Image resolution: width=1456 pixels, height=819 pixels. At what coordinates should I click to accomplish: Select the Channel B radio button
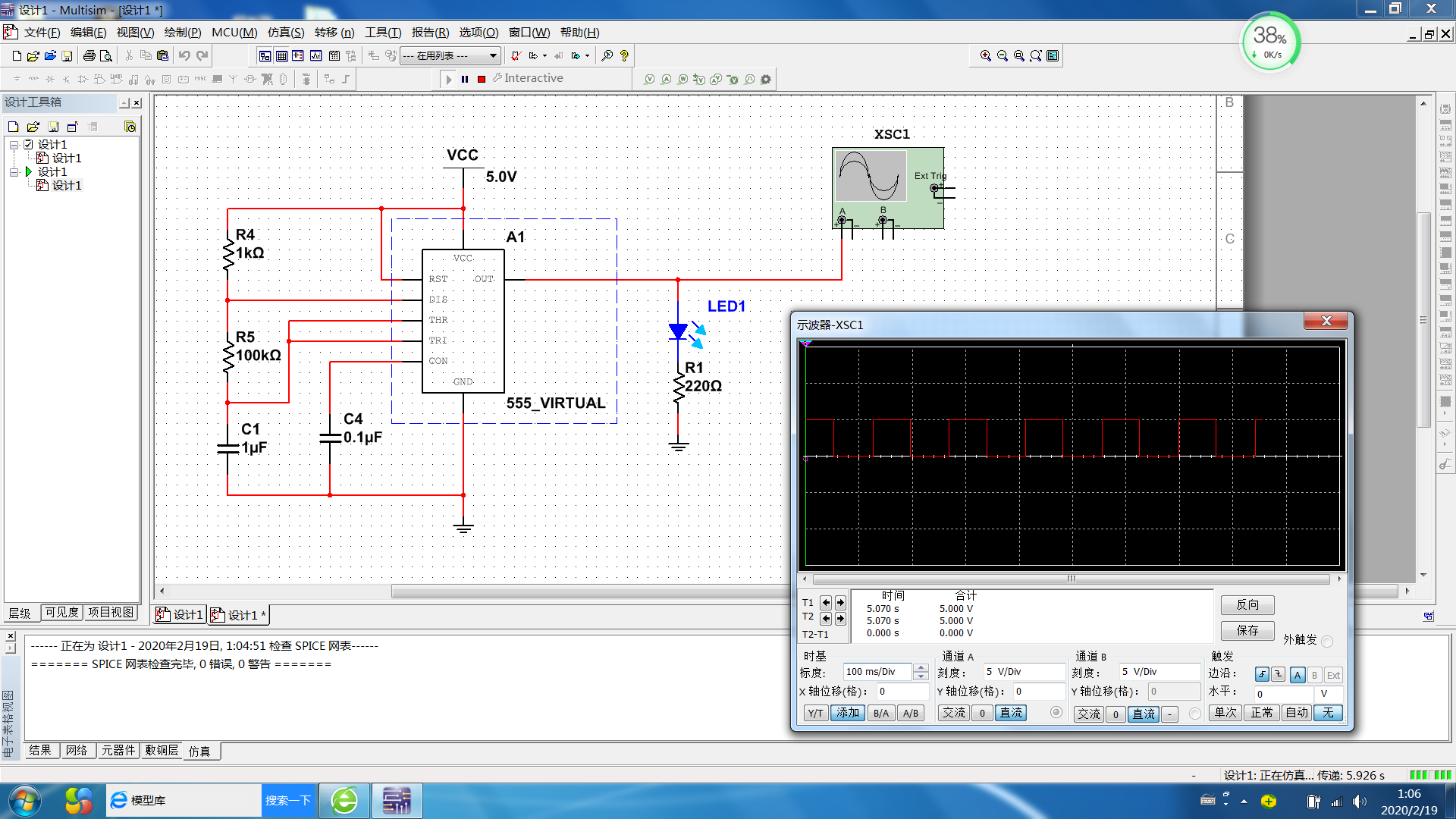(1194, 714)
